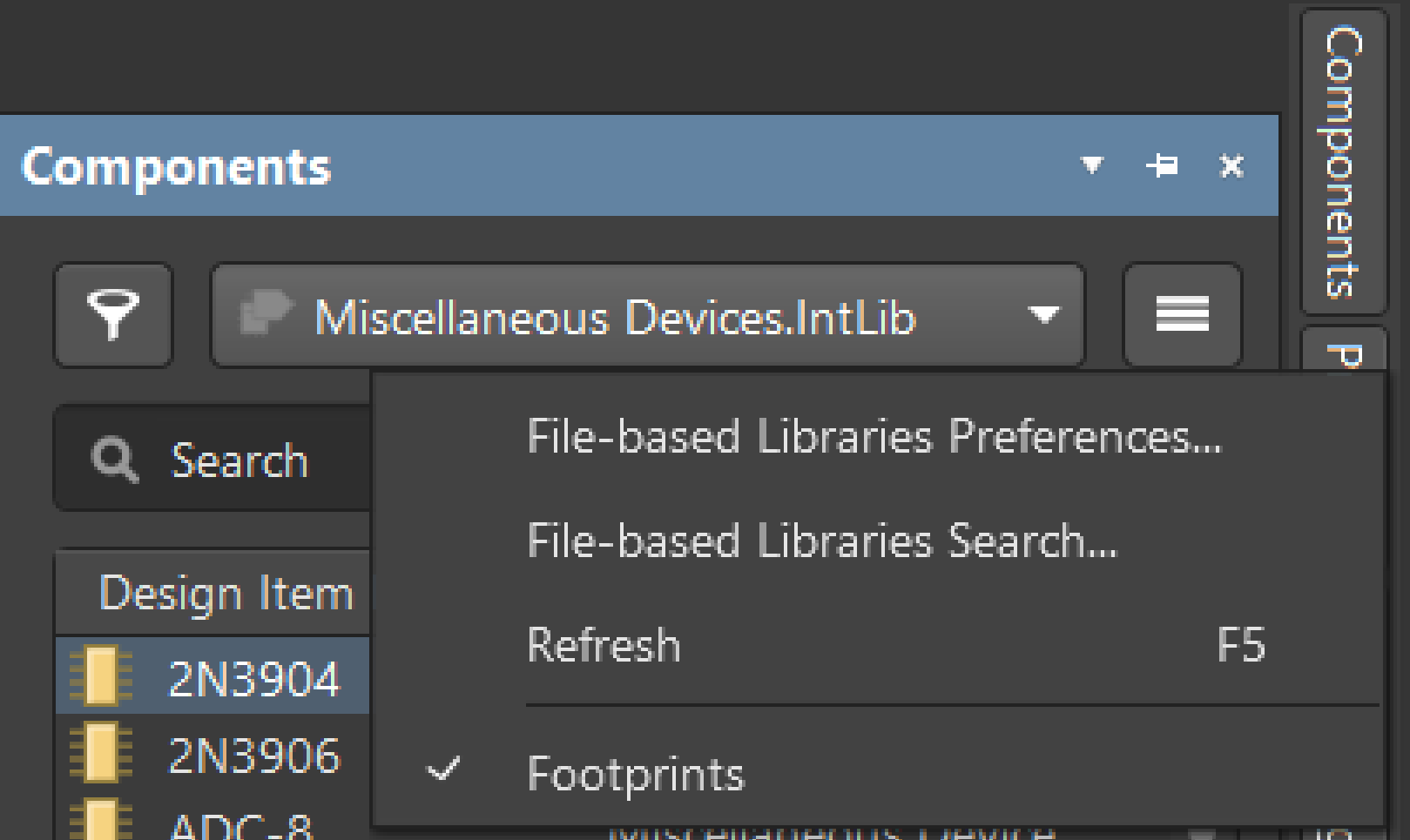1410x840 pixels.
Task: Click the 2N3904 component chip icon
Action: (100, 676)
